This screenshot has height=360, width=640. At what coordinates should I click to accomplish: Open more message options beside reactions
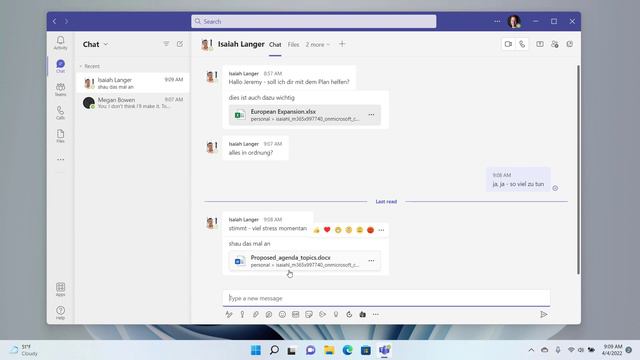tap(381, 230)
